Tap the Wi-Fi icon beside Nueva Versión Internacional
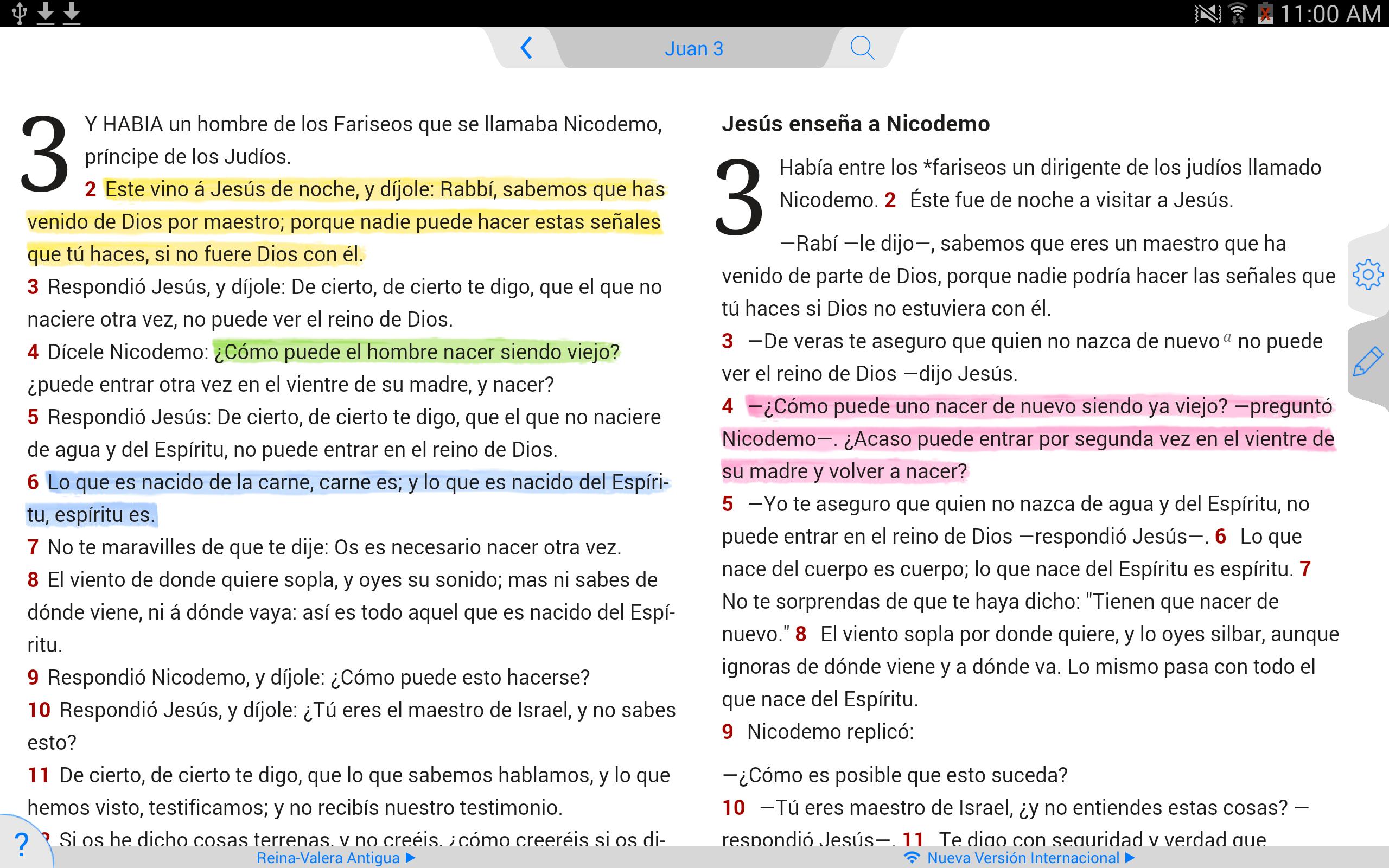Screen dimensions: 1389x868 pos(912,858)
